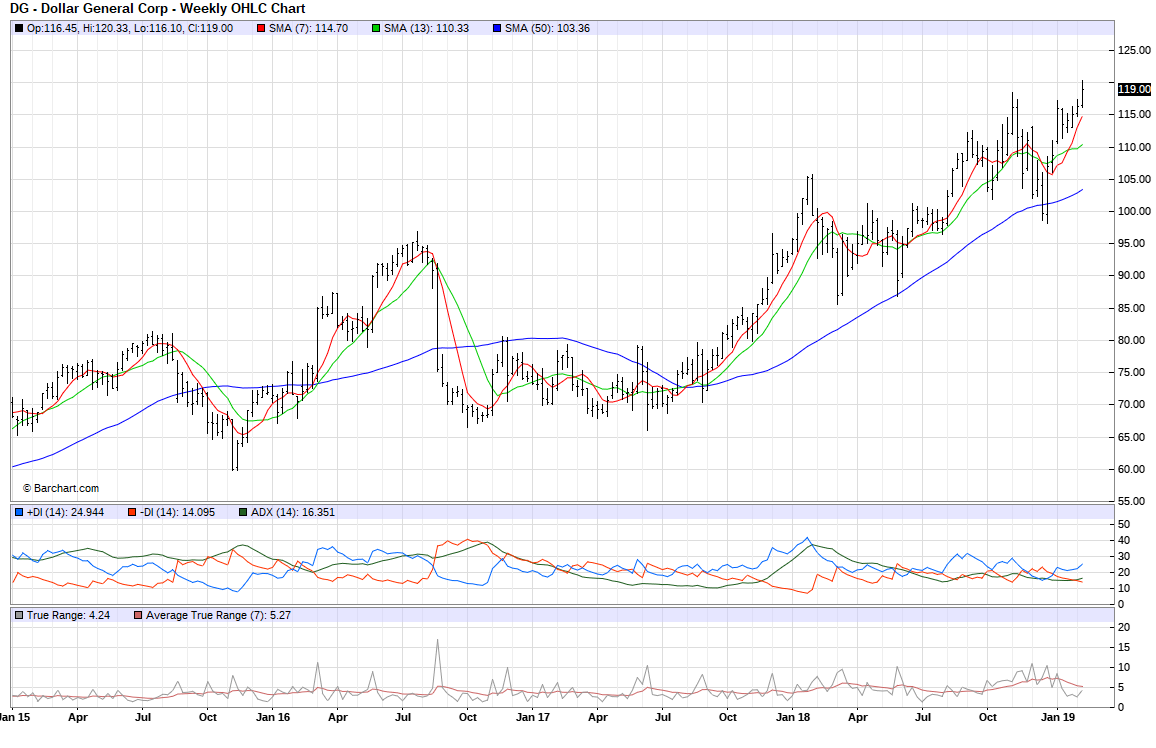Click the 95.00 price axis label
Screen dimensions: 1156x748
coord(1134,243)
